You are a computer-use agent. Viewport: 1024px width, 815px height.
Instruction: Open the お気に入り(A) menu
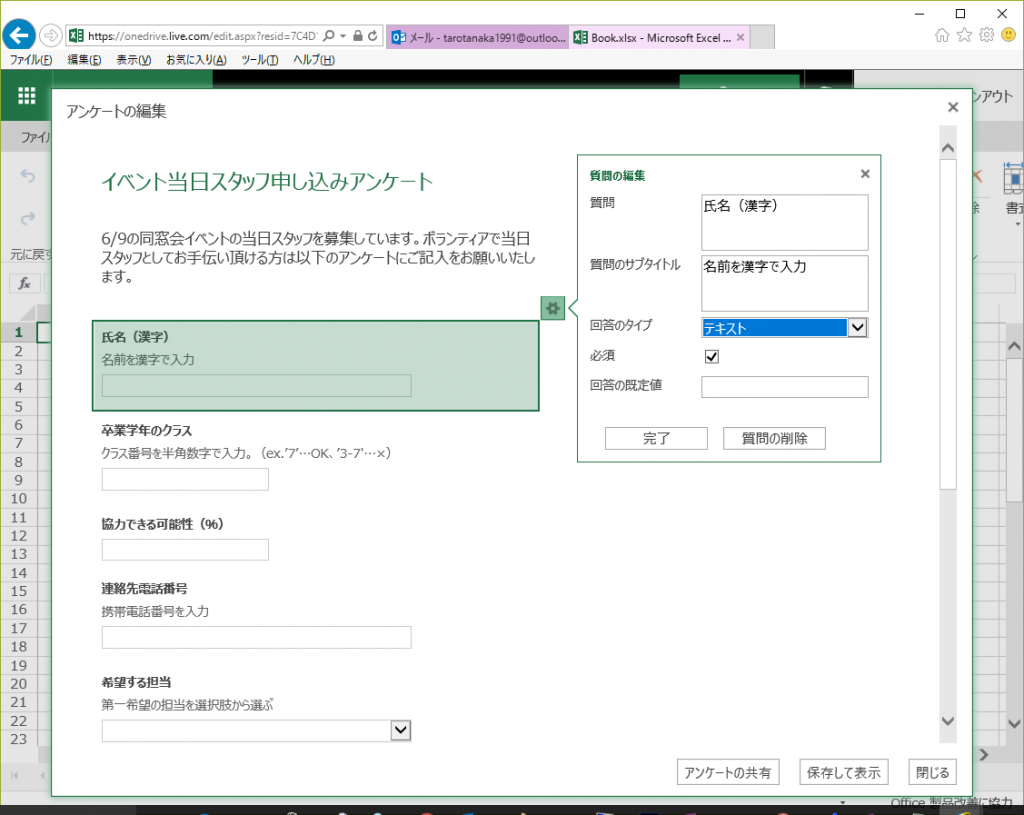(196, 60)
